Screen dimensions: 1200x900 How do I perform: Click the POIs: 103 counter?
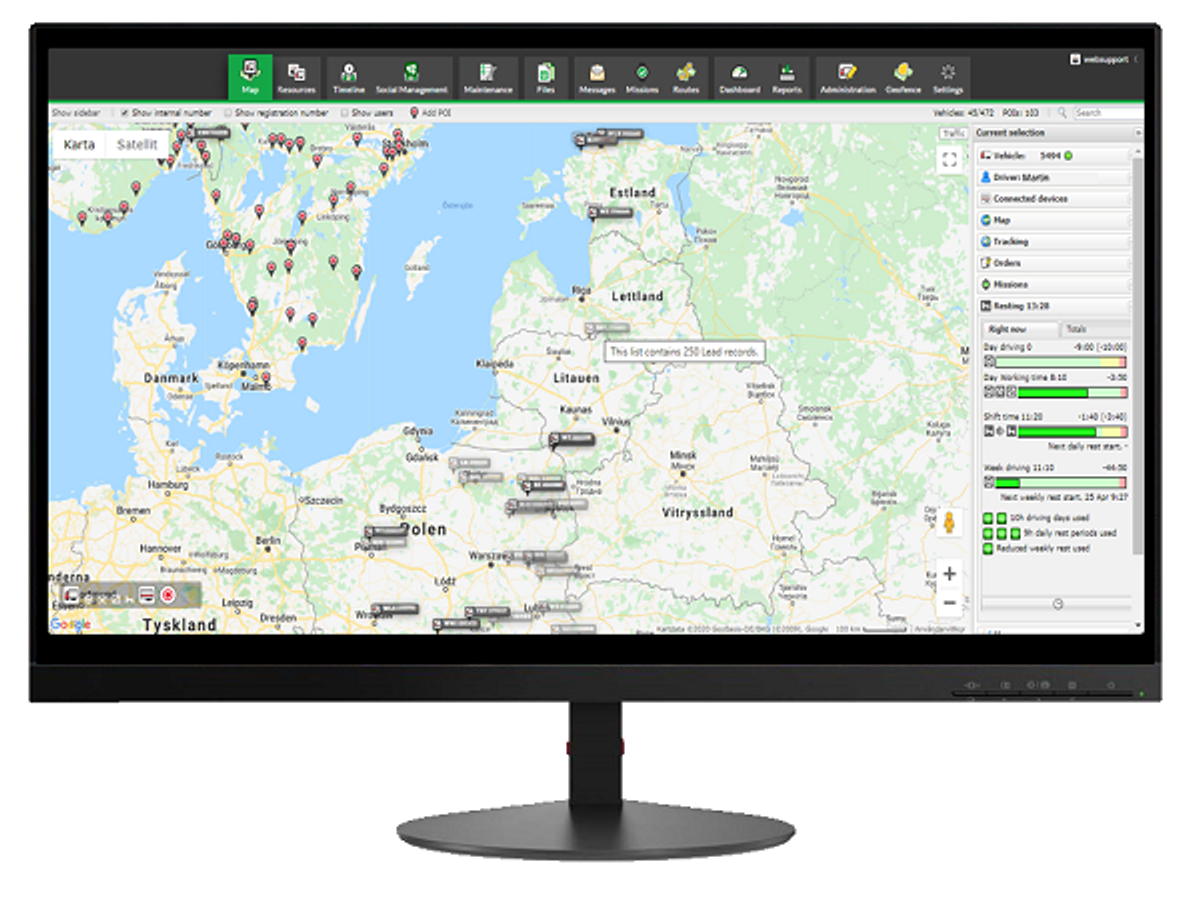click(x=1018, y=113)
